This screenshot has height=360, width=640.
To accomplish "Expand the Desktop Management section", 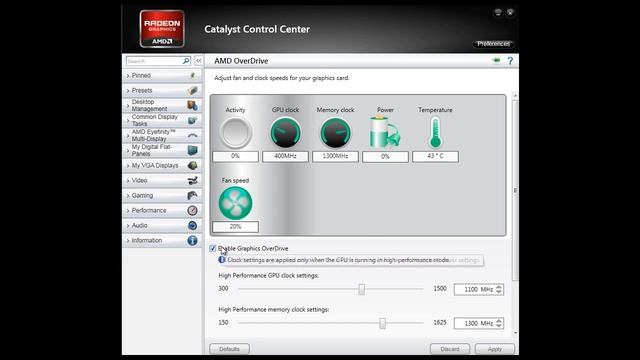I will tap(162, 105).
